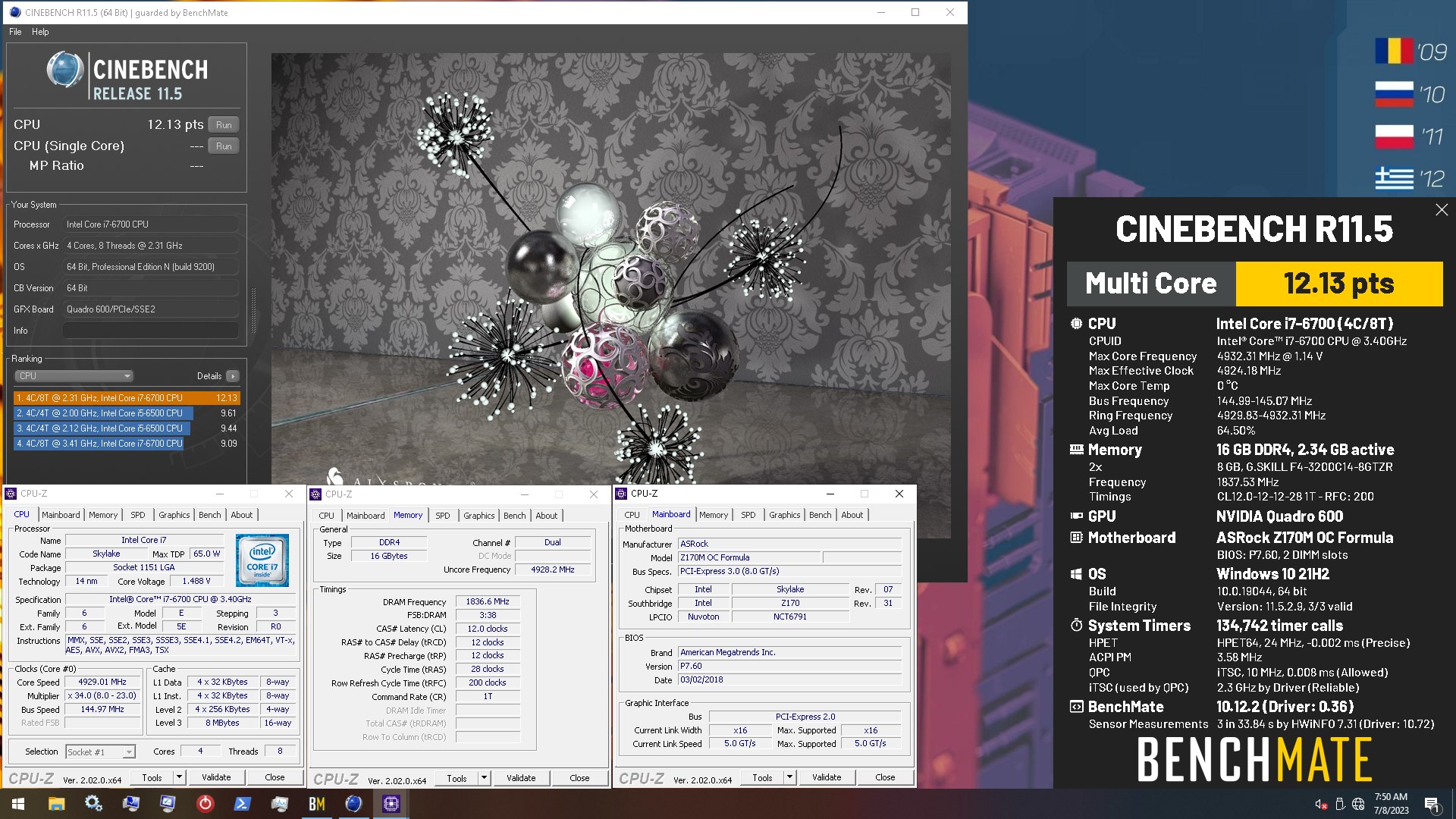Click the BIOS Version field P7.60

(x=789, y=666)
